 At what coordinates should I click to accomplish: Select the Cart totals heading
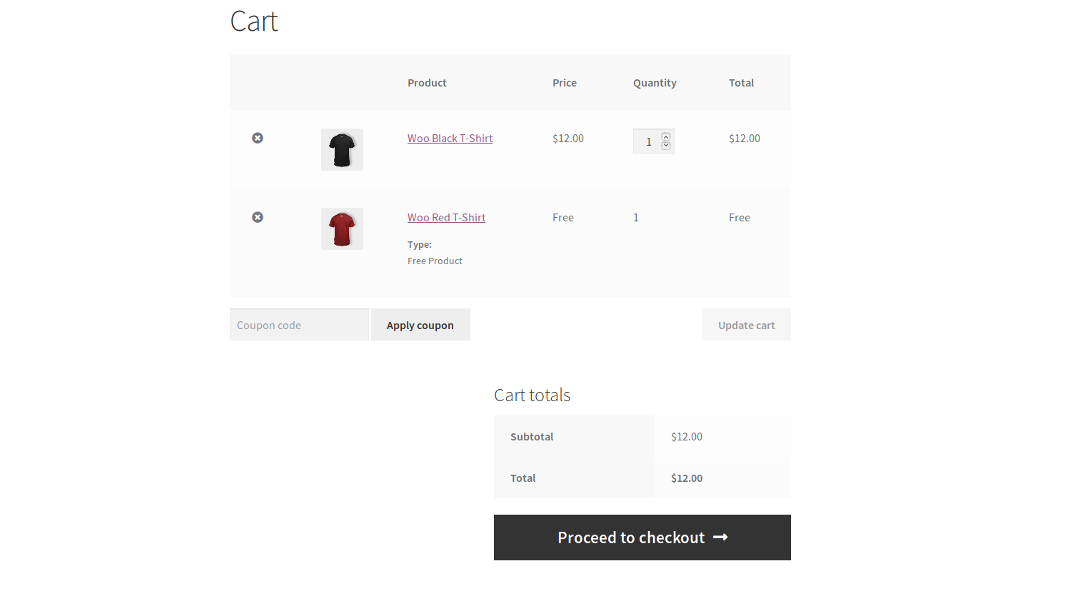pos(532,395)
